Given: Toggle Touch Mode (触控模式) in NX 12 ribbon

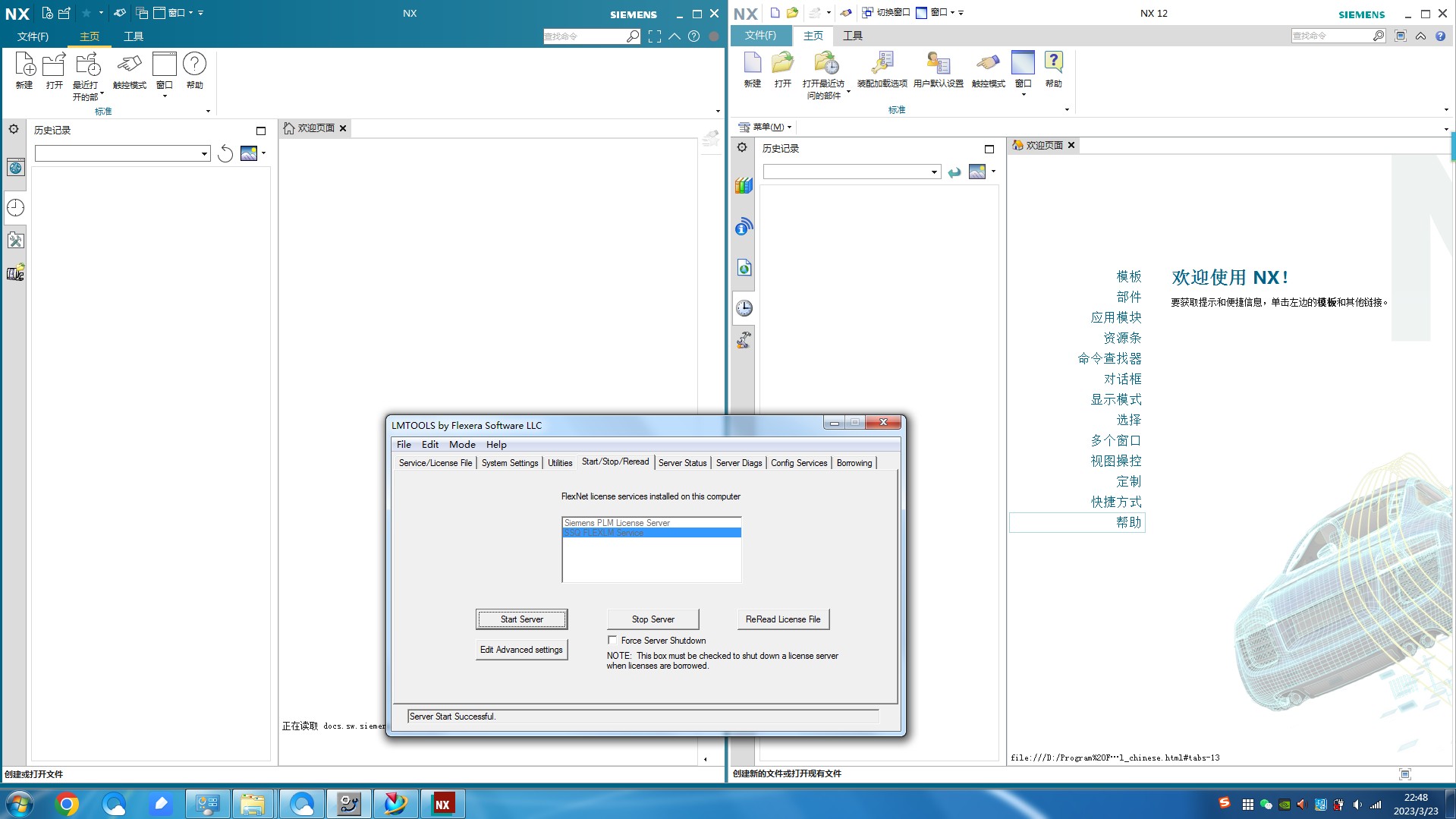Looking at the screenshot, I should [x=988, y=70].
